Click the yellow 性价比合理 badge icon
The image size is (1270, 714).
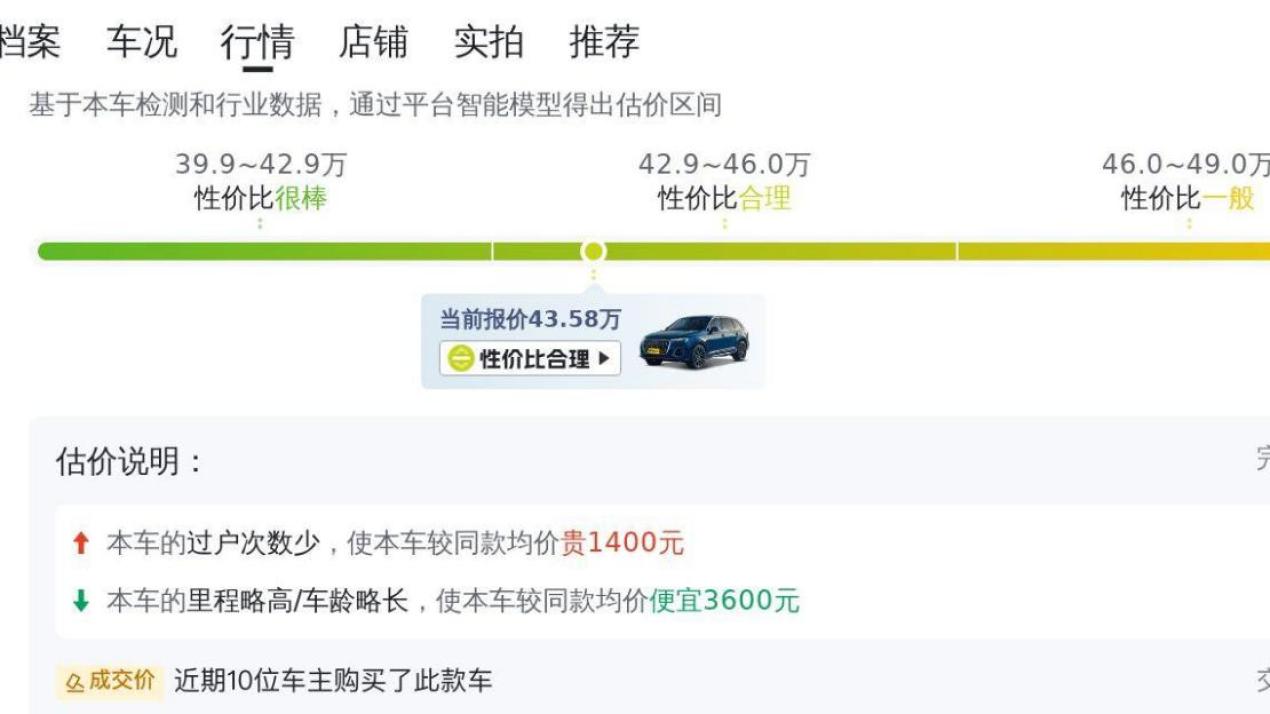pyautogui.click(x=460, y=358)
